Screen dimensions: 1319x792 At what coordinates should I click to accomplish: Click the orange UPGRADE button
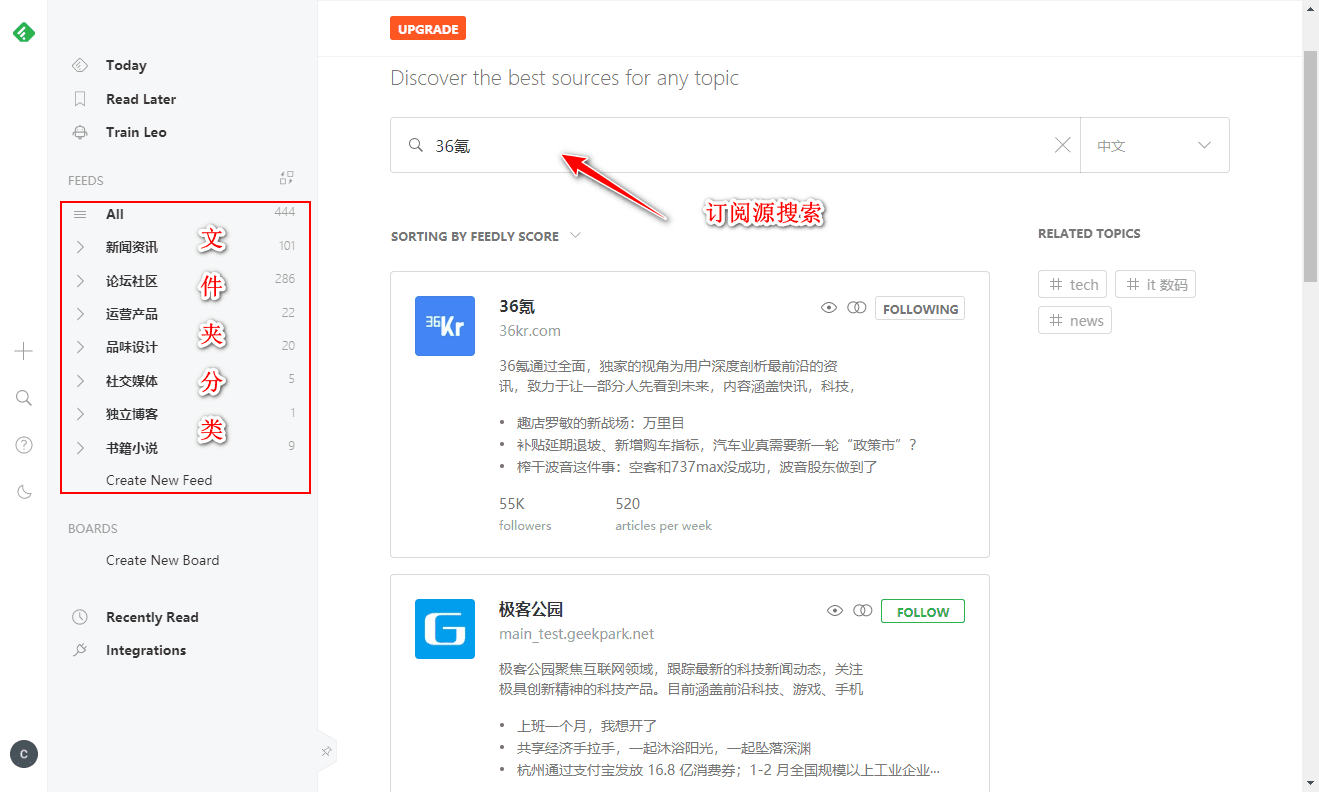tap(428, 29)
